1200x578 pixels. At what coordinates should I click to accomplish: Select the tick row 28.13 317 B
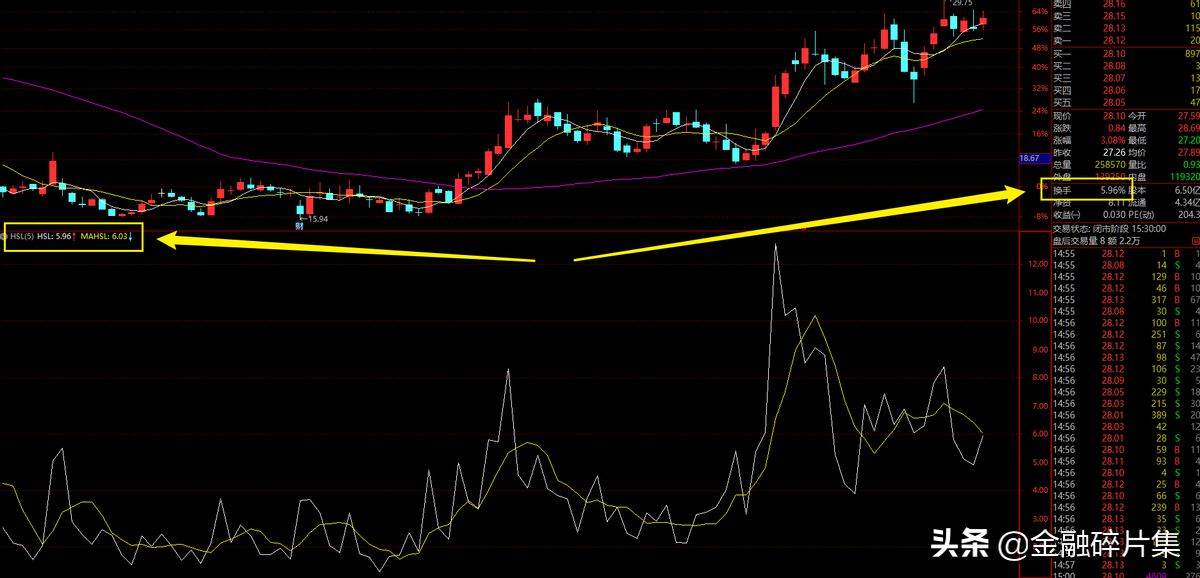tap(1125, 299)
